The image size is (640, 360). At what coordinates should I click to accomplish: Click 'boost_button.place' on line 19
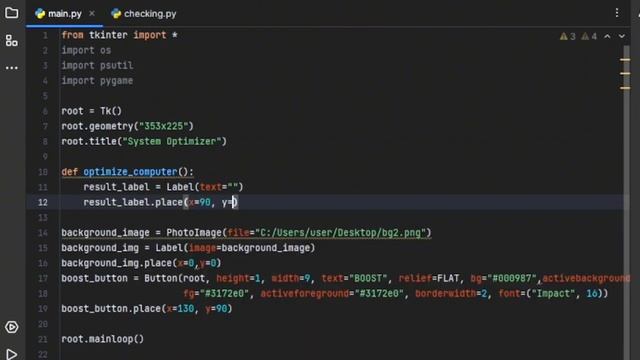click(x=111, y=309)
